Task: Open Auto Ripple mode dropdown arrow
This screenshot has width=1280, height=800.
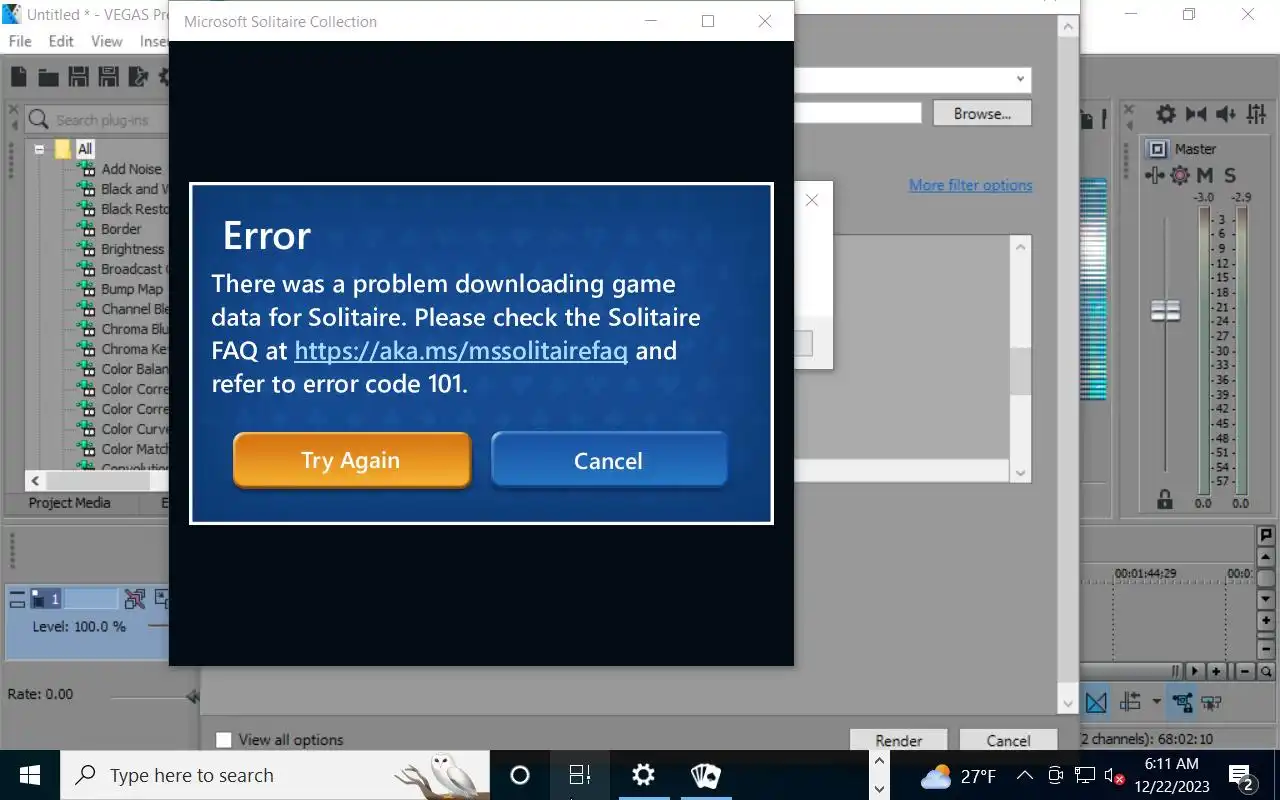Action: (x=1156, y=702)
